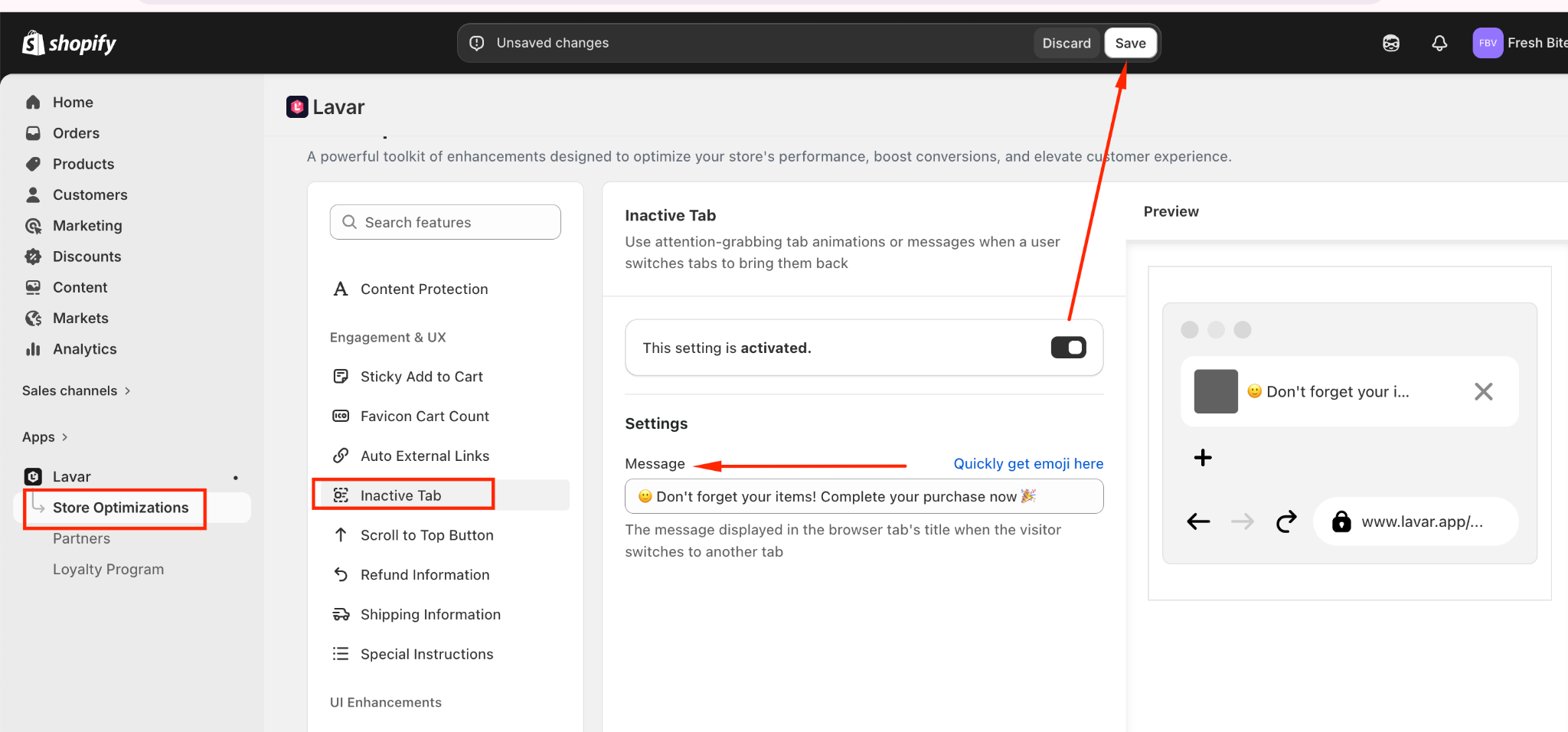
Task: Open the Quickly get emoji here link
Action: (x=1028, y=463)
